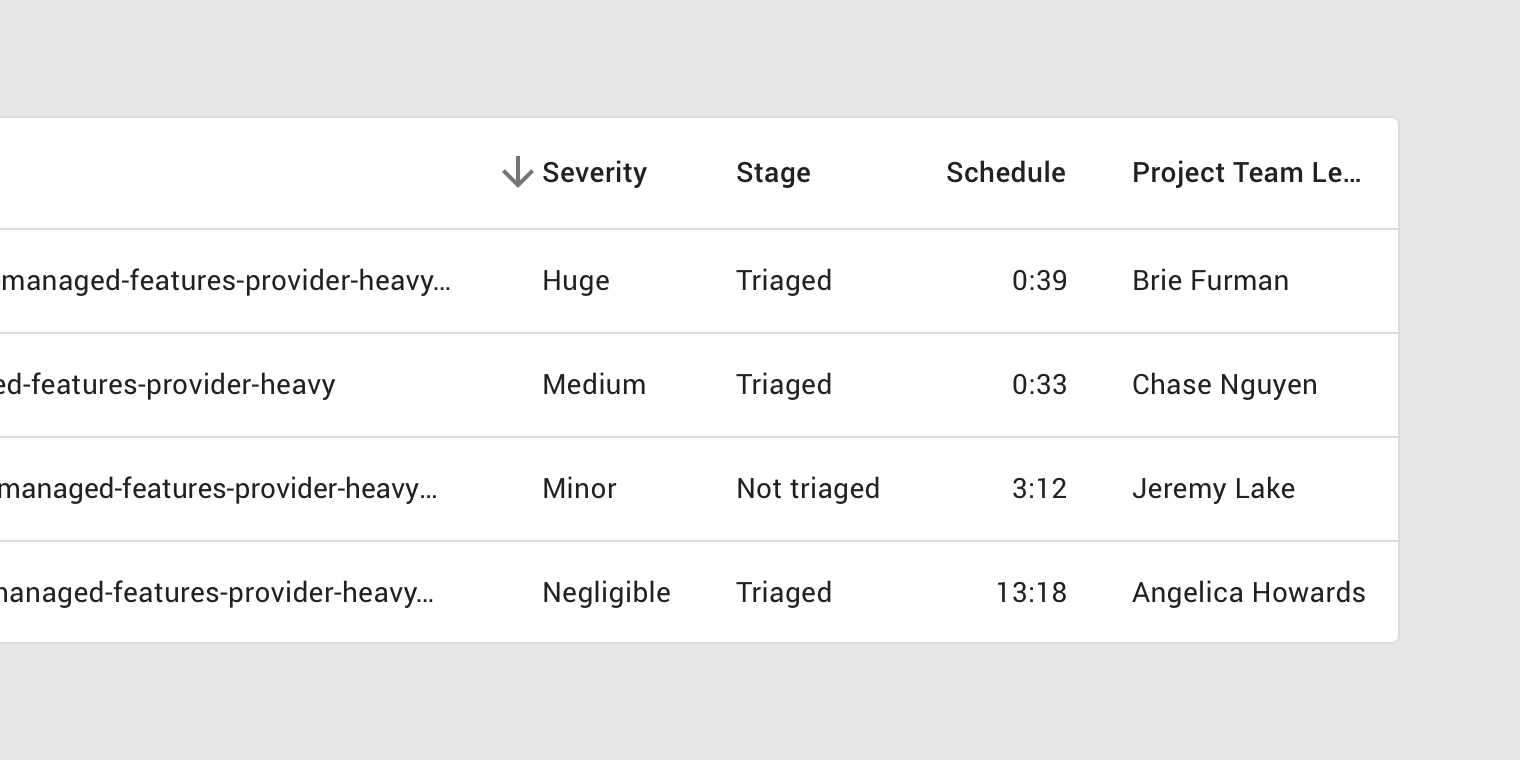The width and height of the screenshot is (1520, 760).
Task: Select team lead Brie Furman
Action: 1210,281
